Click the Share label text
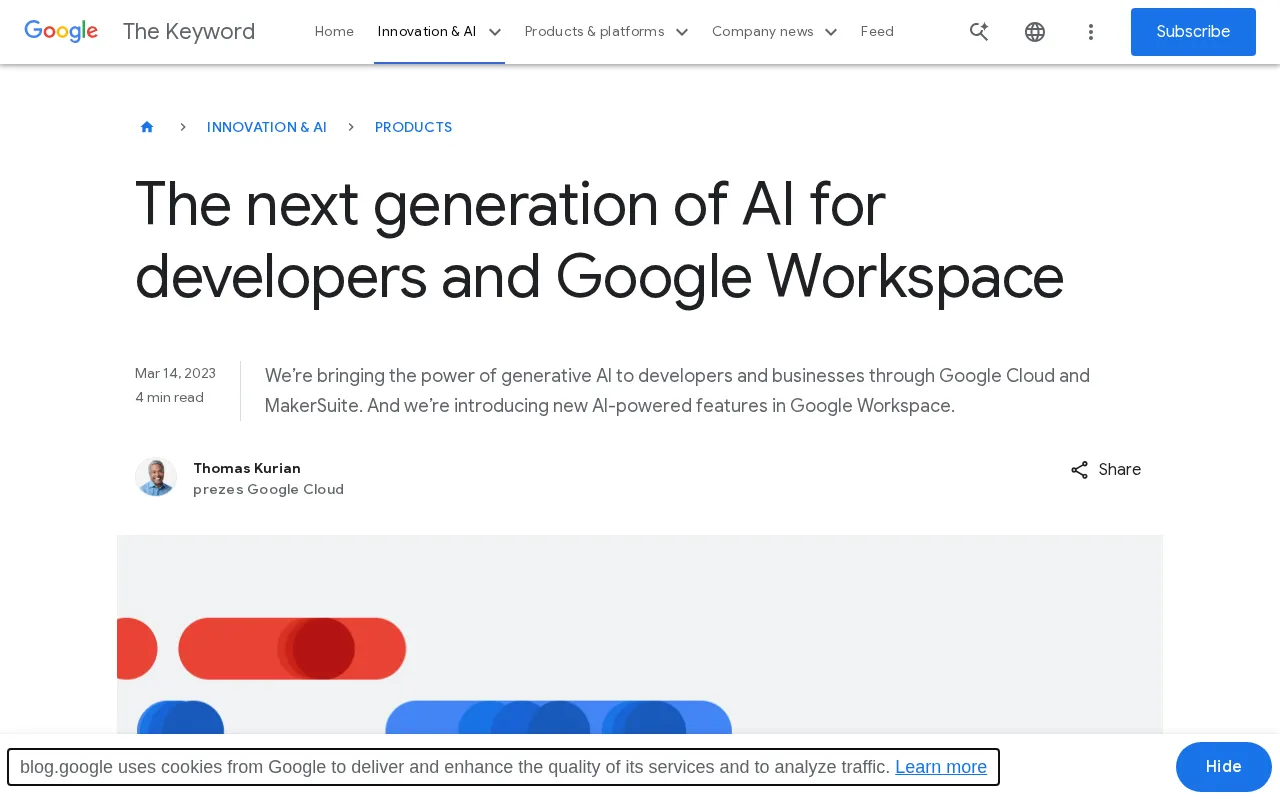The width and height of the screenshot is (1280, 800). 1120,470
